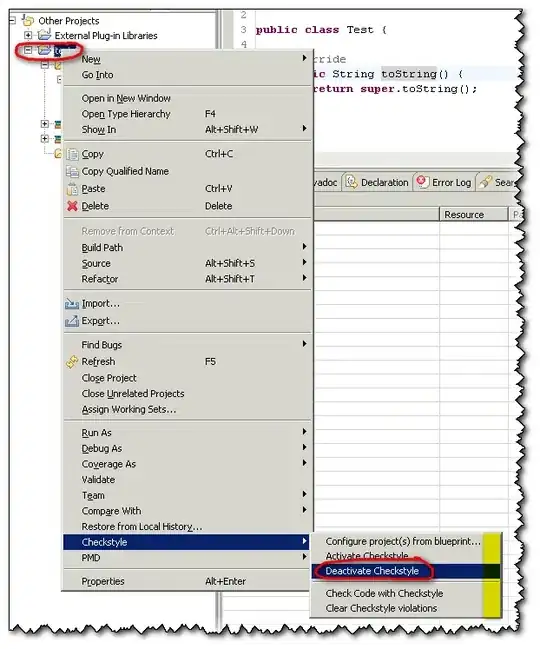
Task: Choose Import... from the menu
Action: tap(187, 304)
